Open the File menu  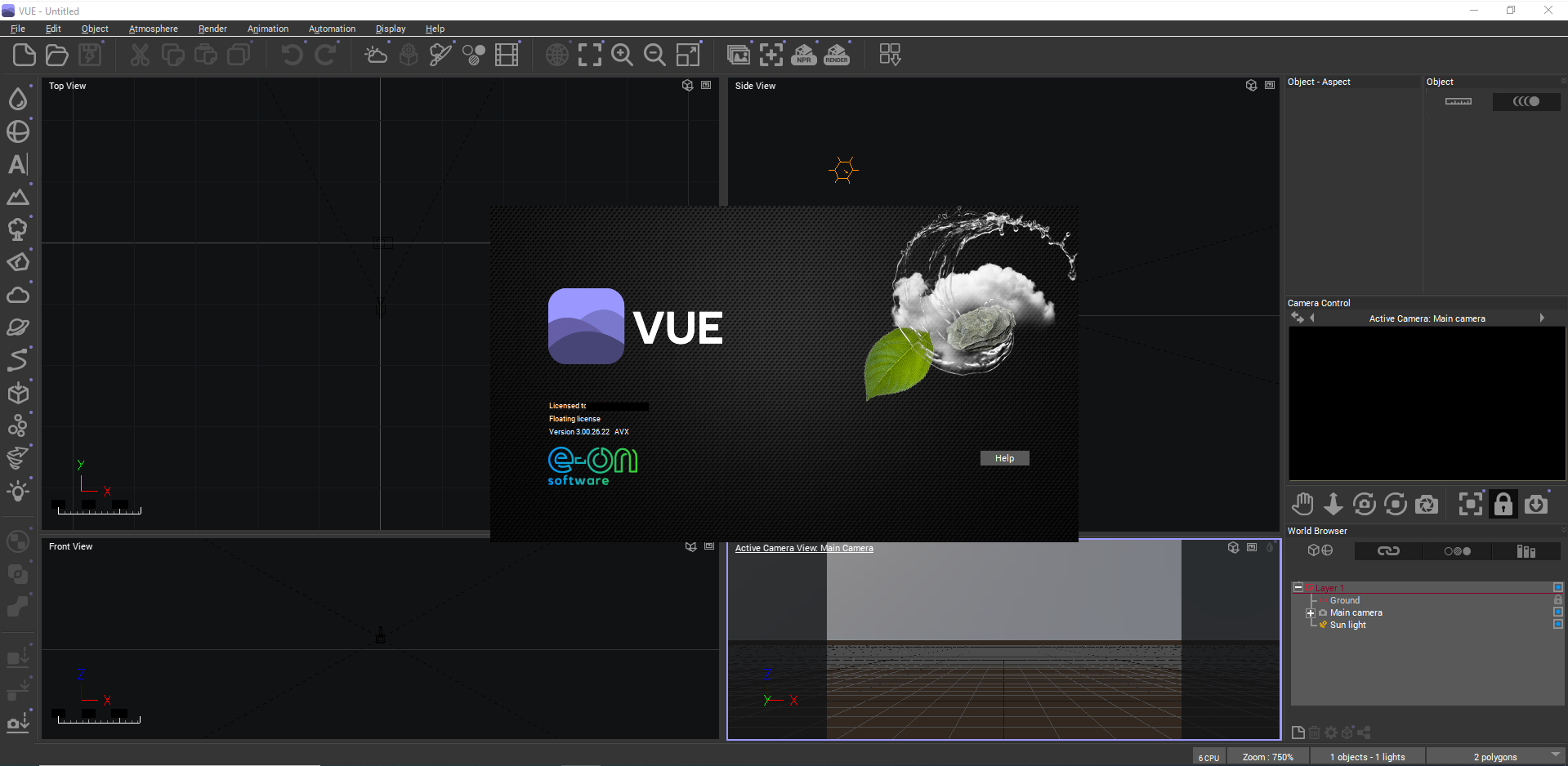click(18, 29)
